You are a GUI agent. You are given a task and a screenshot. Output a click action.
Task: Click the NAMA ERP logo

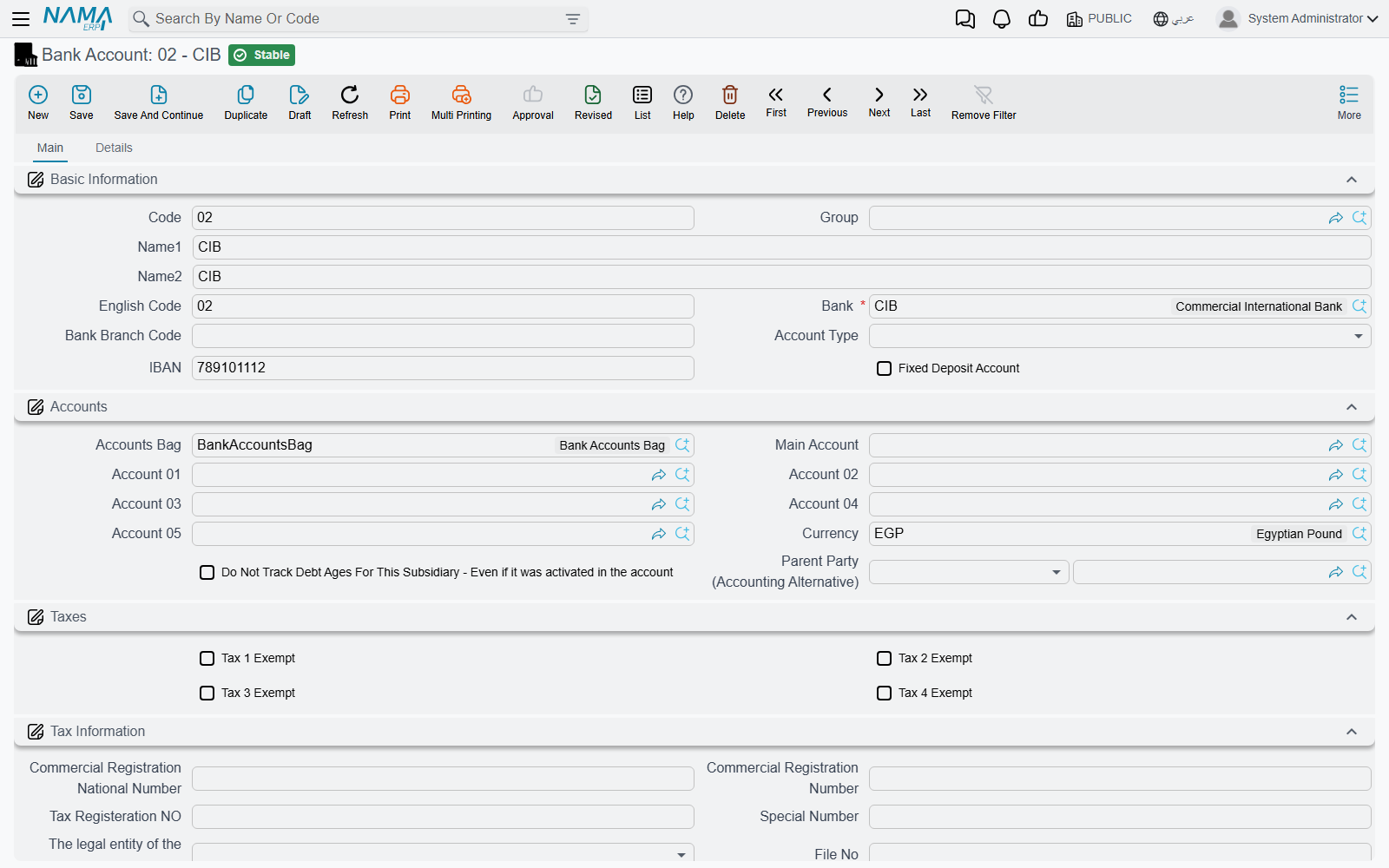tap(78, 18)
